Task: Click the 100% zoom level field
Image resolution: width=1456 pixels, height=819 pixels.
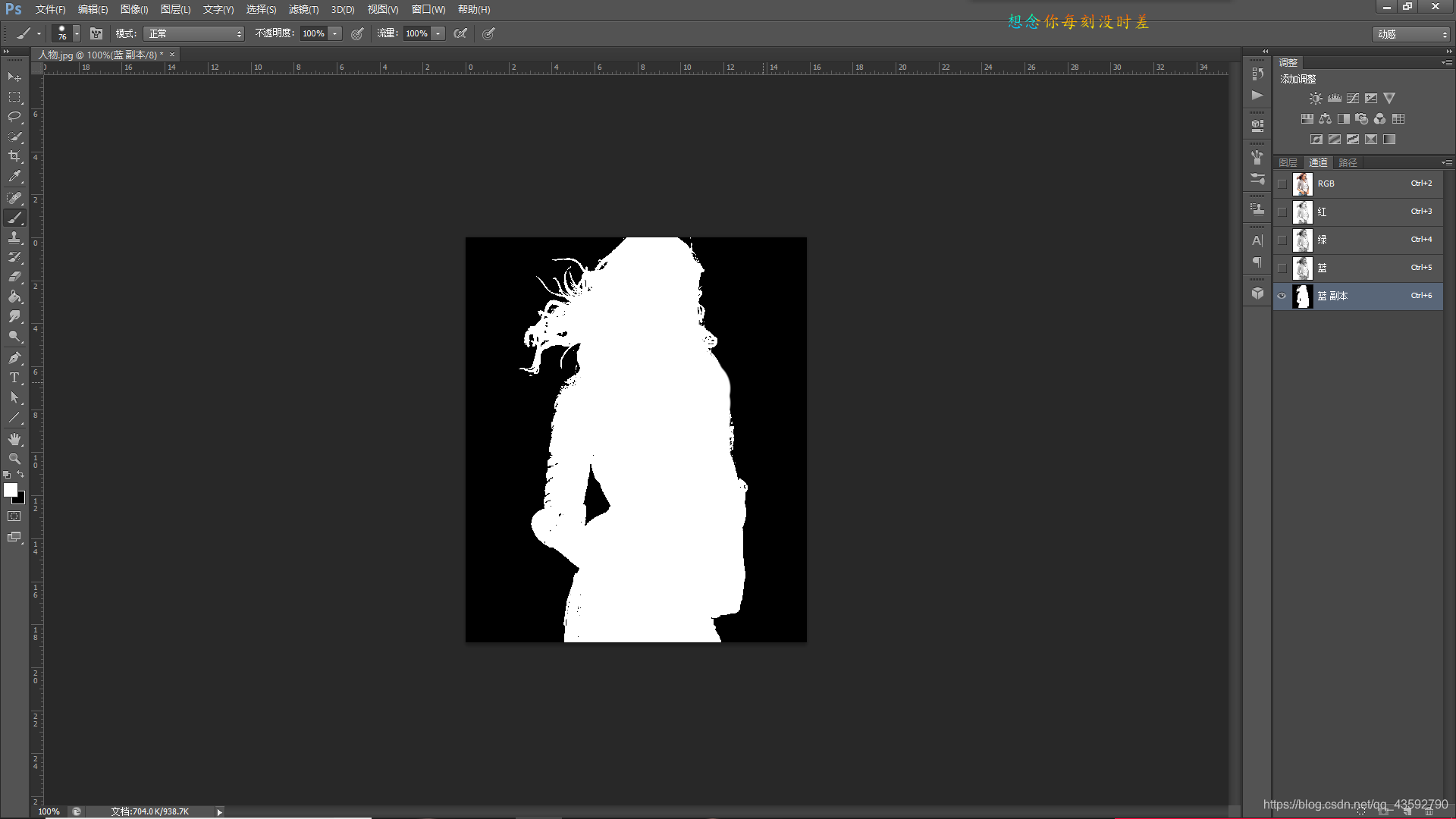Action: (x=49, y=811)
